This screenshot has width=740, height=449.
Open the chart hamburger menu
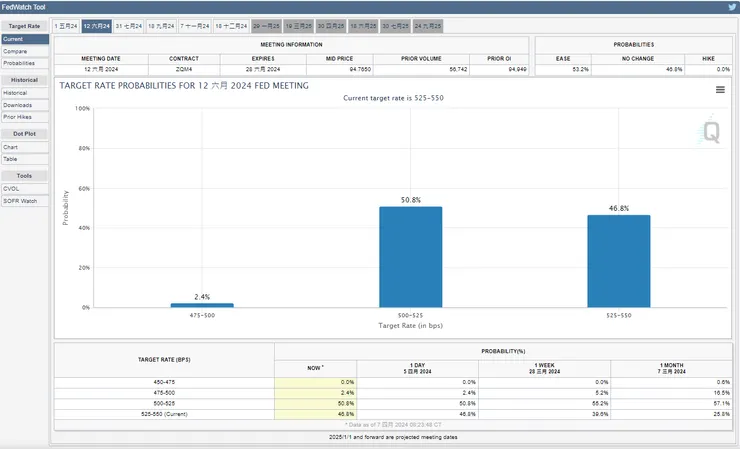(720, 89)
